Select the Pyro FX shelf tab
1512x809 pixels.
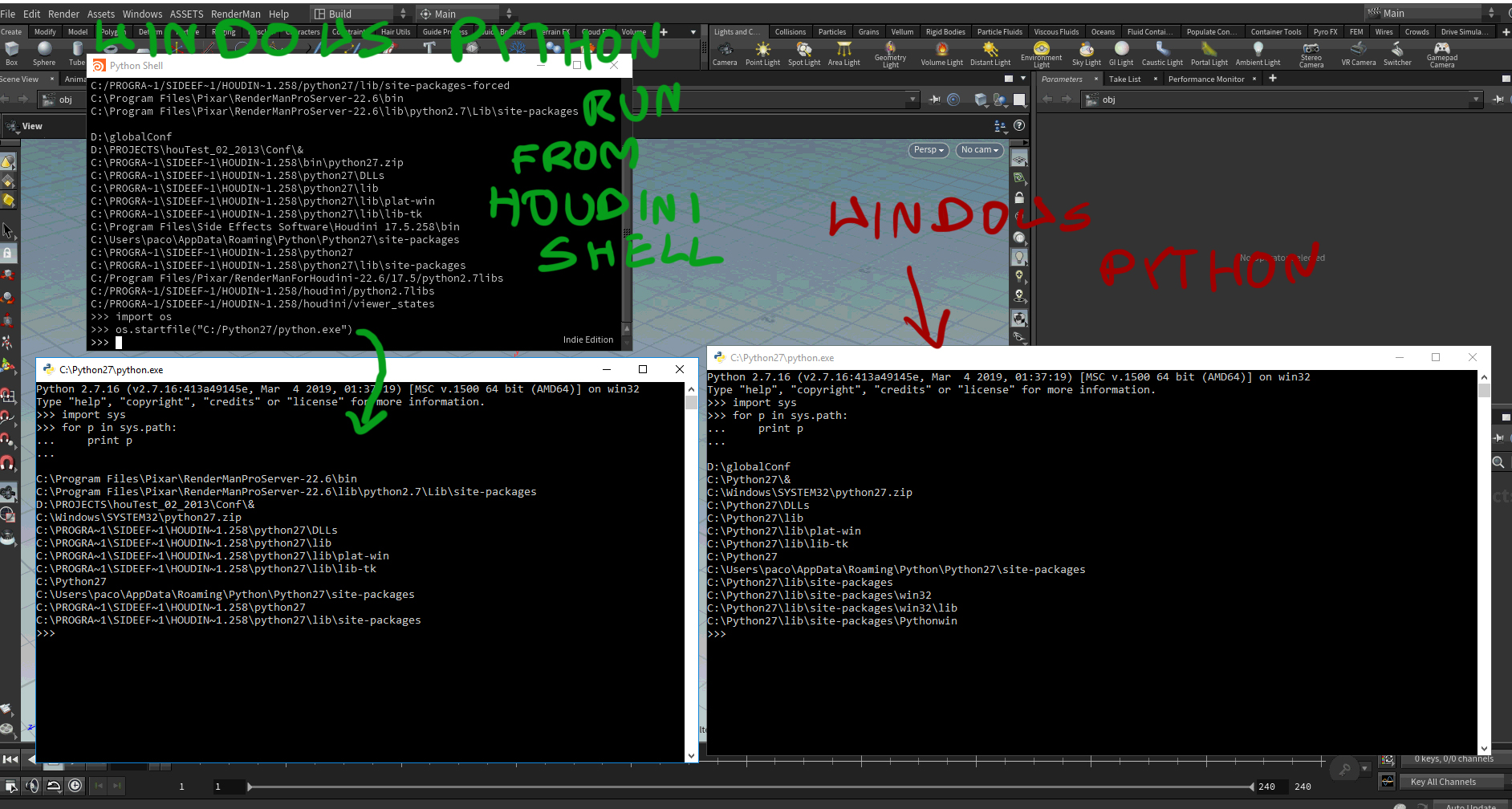coord(1325,32)
